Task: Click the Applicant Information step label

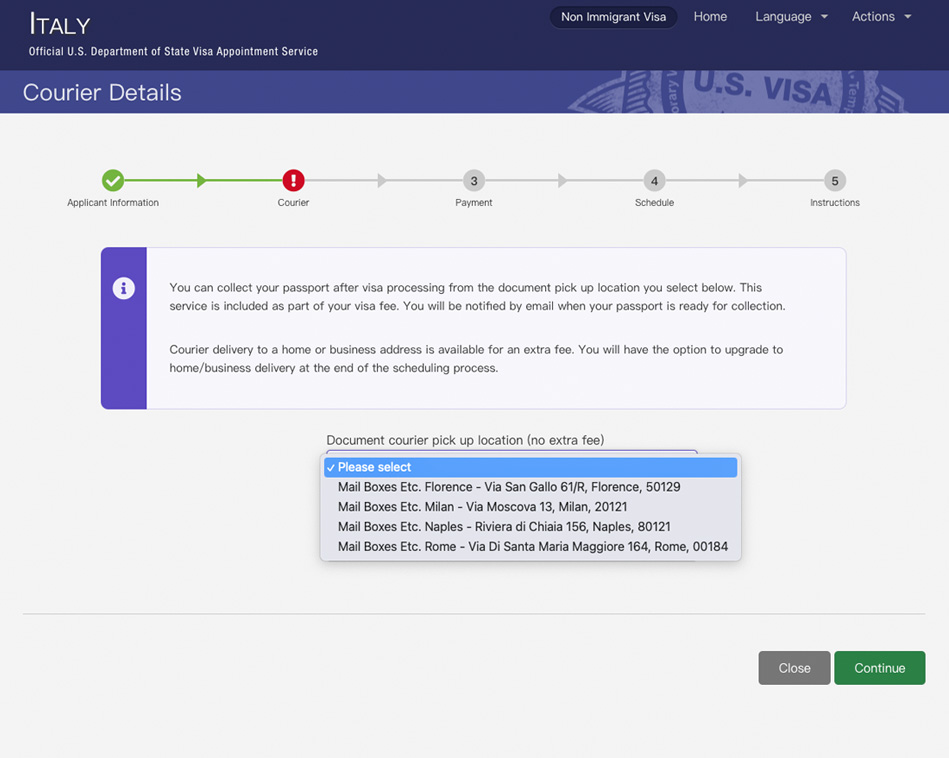Action: click(113, 203)
